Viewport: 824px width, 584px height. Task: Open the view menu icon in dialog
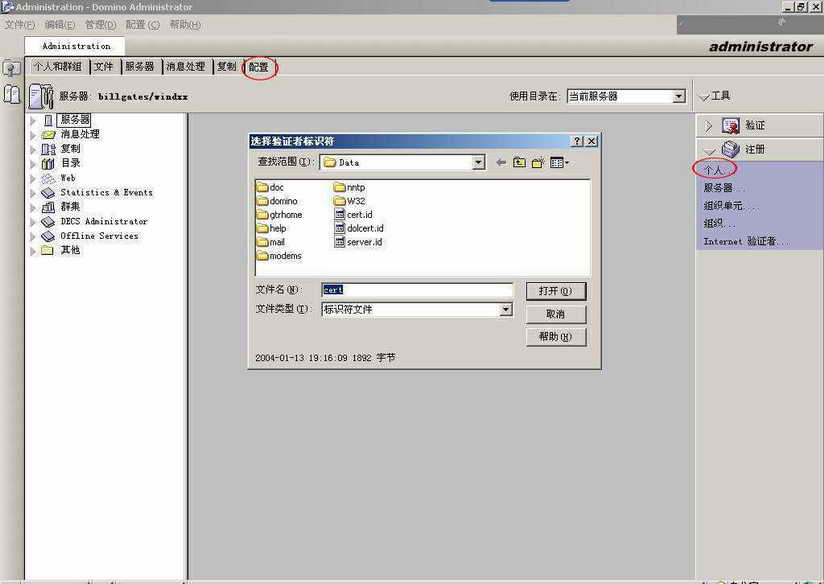[559, 162]
